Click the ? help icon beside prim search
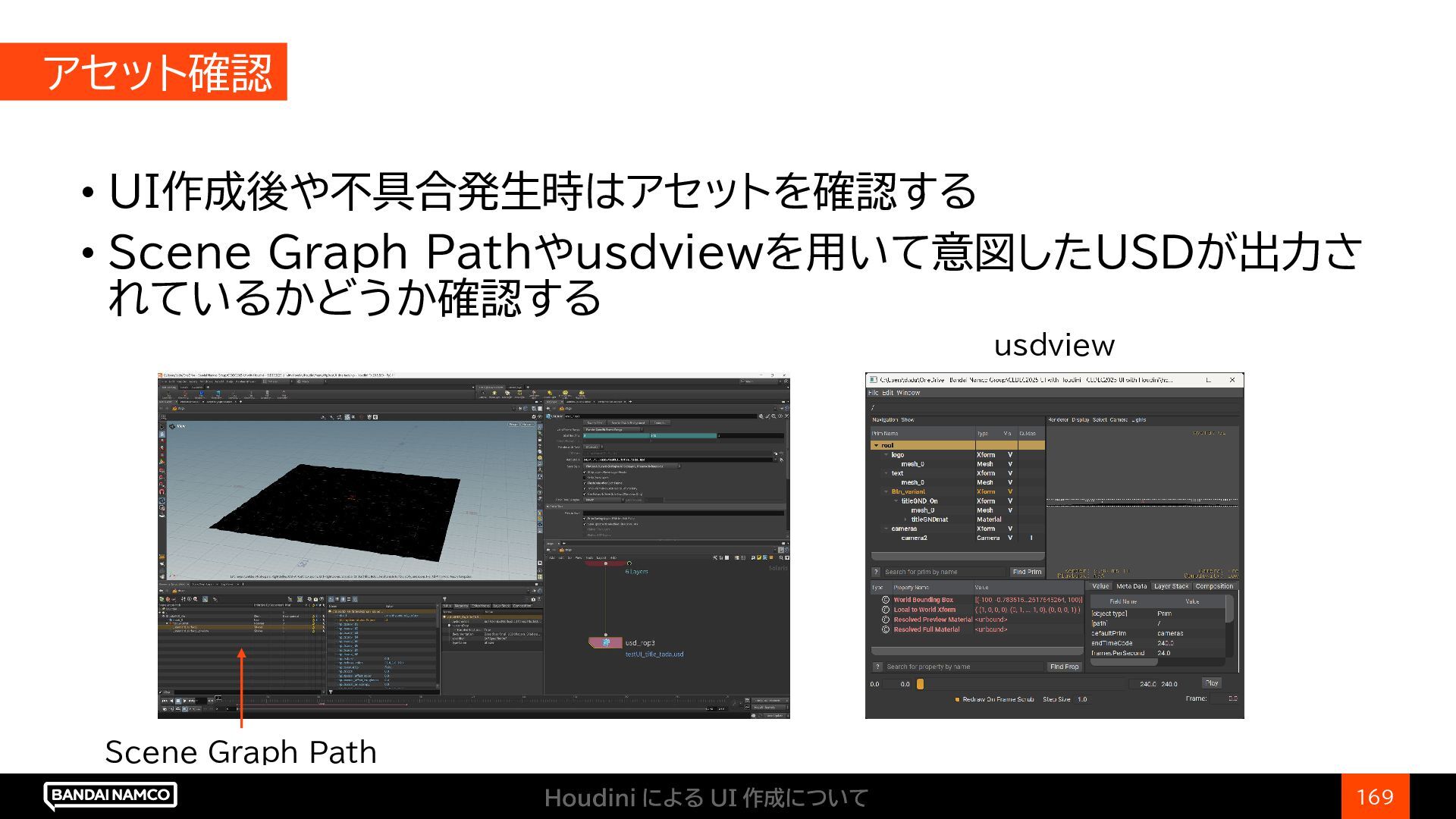Viewport: 1456px width, 819px height. [x=876, y=572]
